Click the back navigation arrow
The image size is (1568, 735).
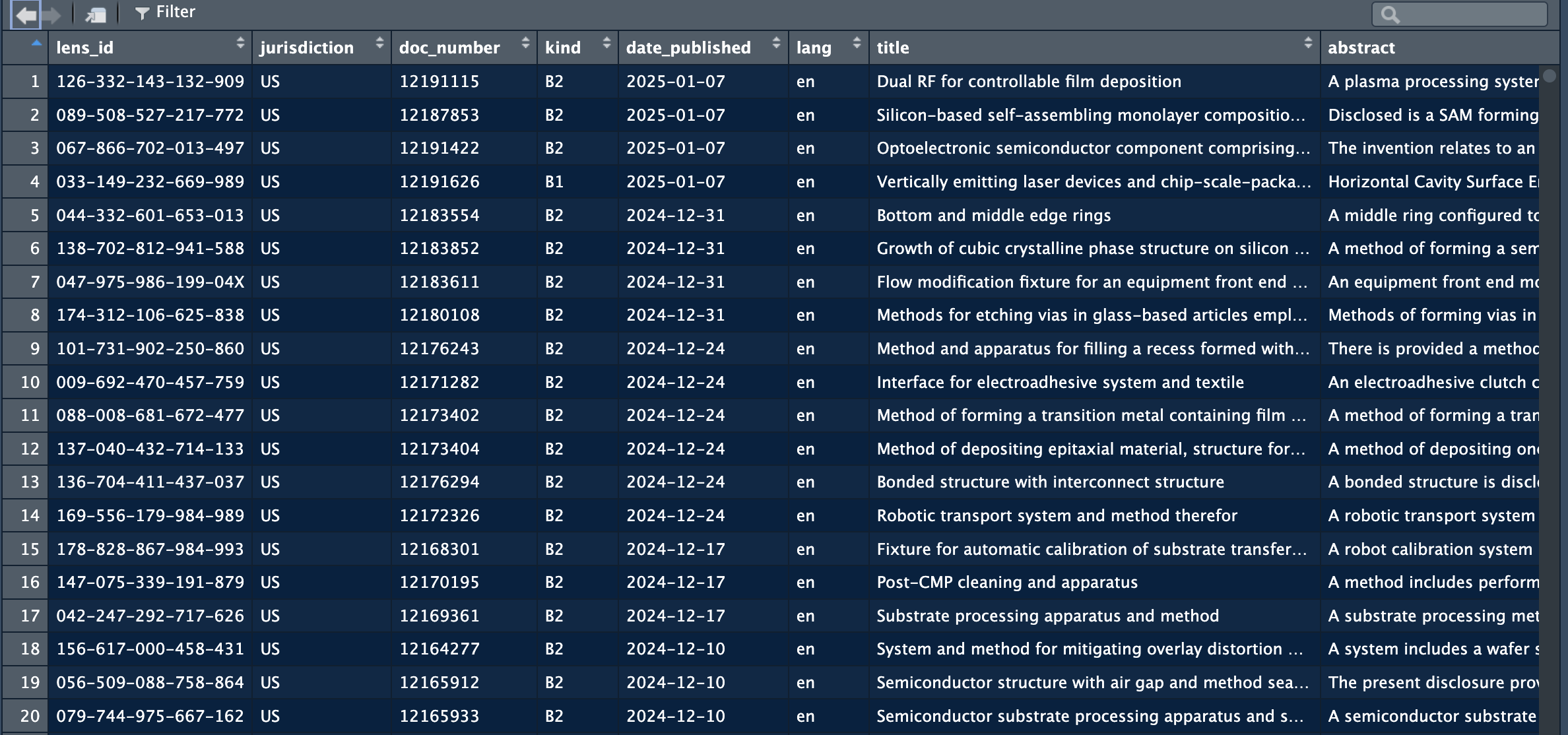pyautogui.click(x=26, y=15)
